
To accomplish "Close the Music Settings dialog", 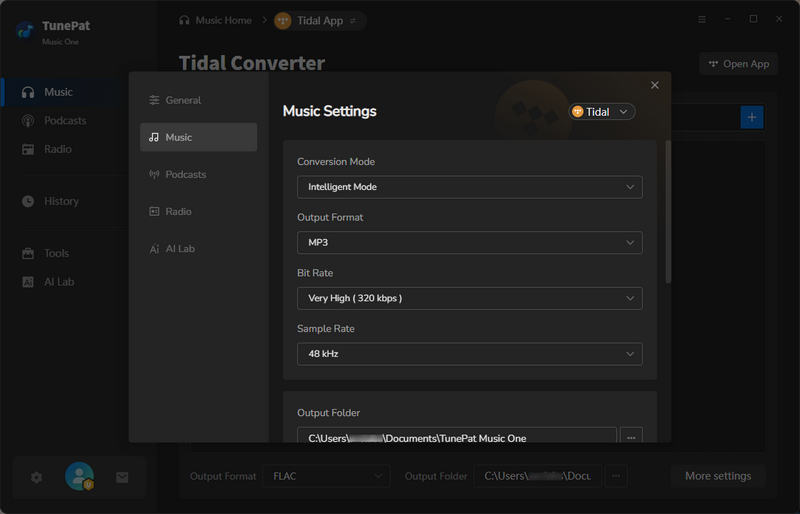I will coord(655,85).
